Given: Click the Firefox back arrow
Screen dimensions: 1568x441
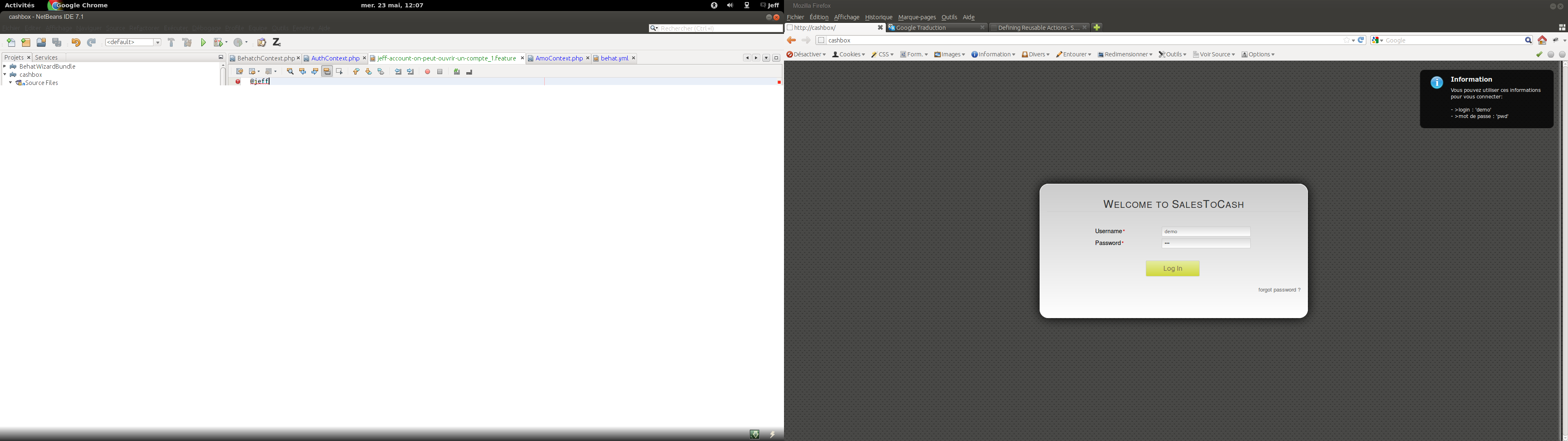Looking at the screenshot, I should 791,41.
